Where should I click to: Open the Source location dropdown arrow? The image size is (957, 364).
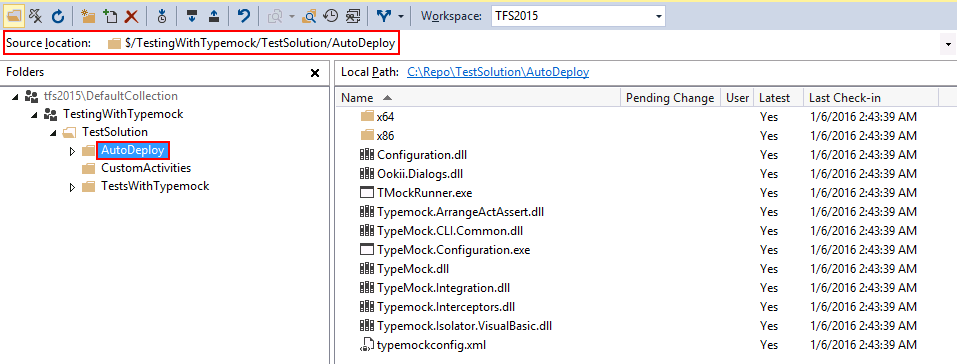pyautogui.click(x=948, y=45)
